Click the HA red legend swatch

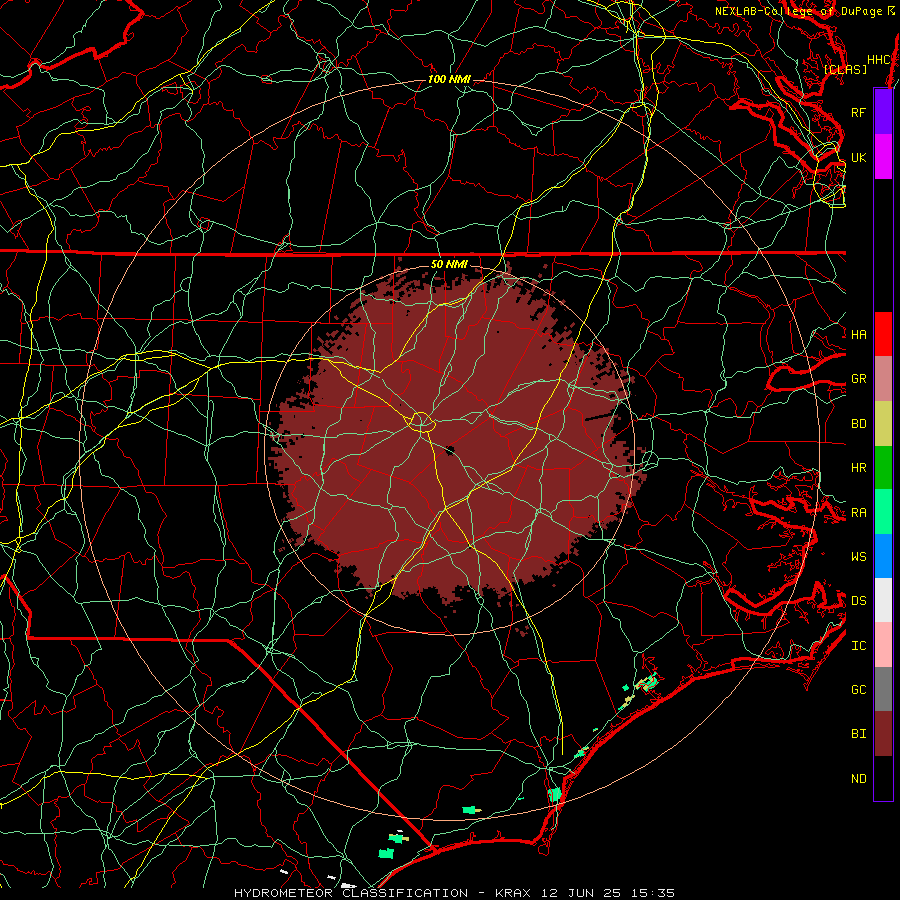(x=883, y=334)
